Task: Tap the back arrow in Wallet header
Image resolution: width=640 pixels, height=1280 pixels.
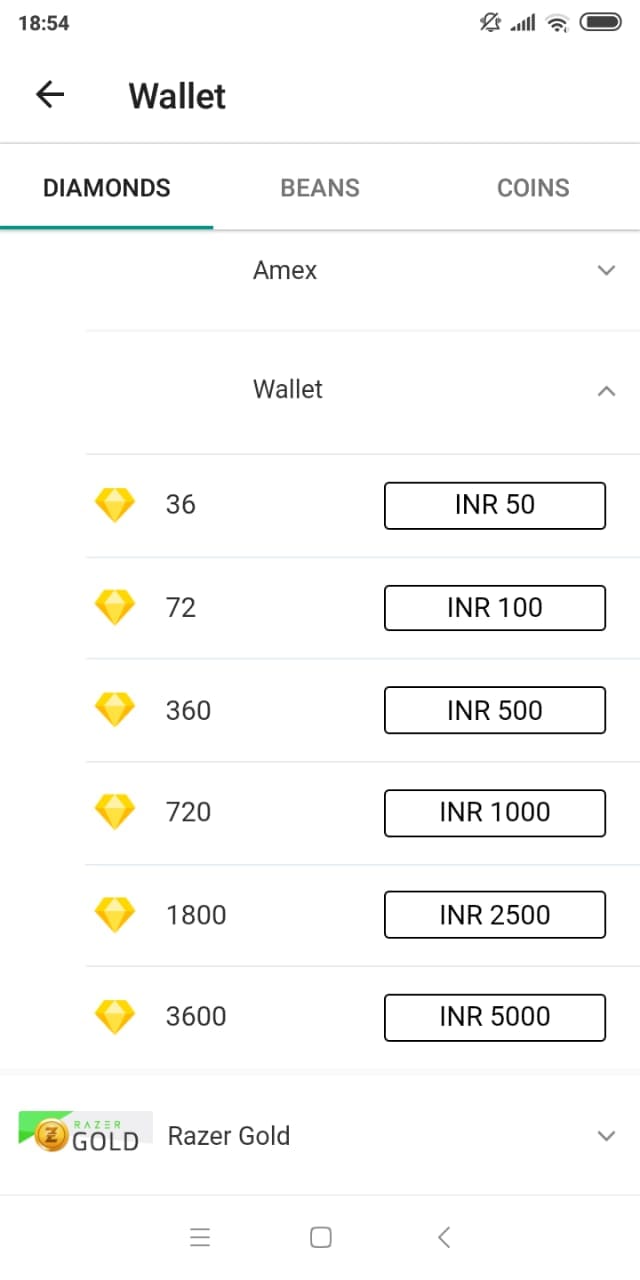Action: (50, 95)
